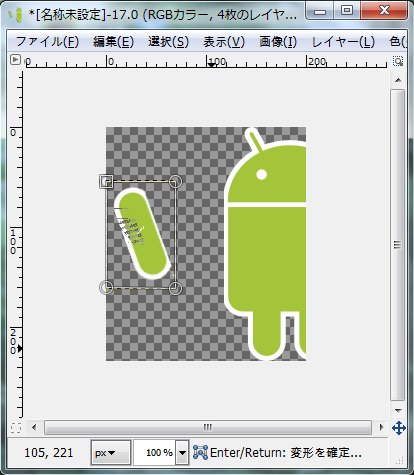Open the 画像(I) menu
This screenshot has width=414, height=475.
coord(278,42)
